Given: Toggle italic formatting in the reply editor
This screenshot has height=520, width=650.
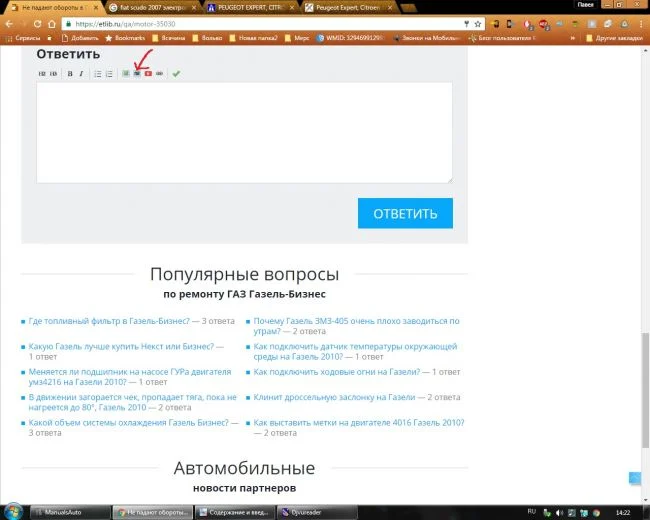Looking at the screenshot, I should pos(81,73).
